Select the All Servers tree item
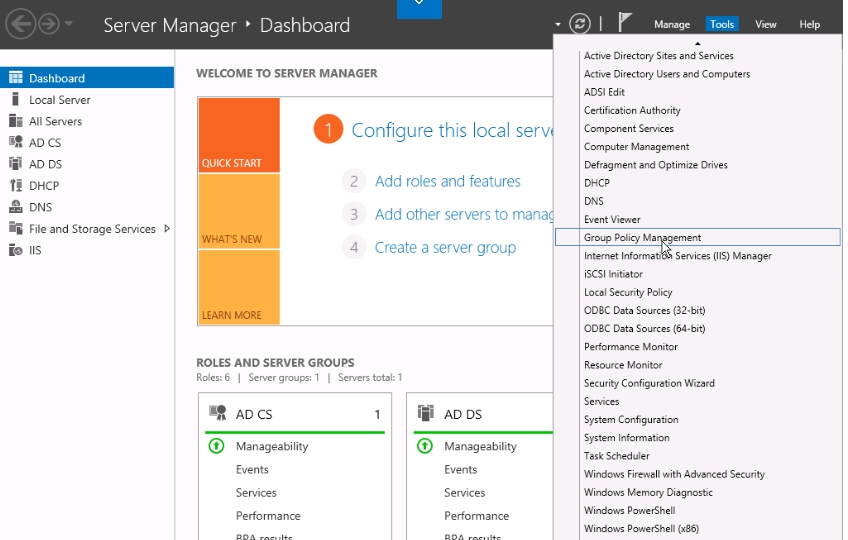The width and height of the screenshot is (848, 540). point(55,122)
